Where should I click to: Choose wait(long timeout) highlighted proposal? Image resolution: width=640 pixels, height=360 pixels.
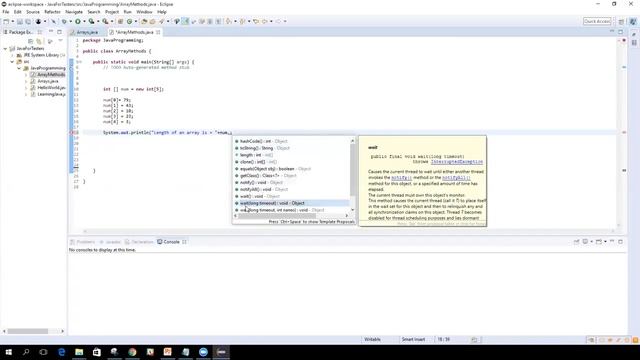[292, 203]
